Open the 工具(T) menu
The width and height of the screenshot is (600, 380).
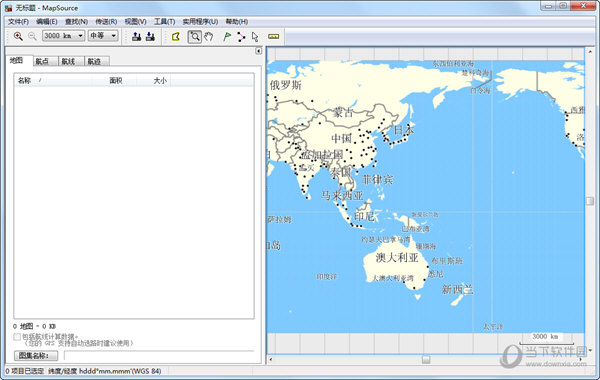click(x=165, y=22)
